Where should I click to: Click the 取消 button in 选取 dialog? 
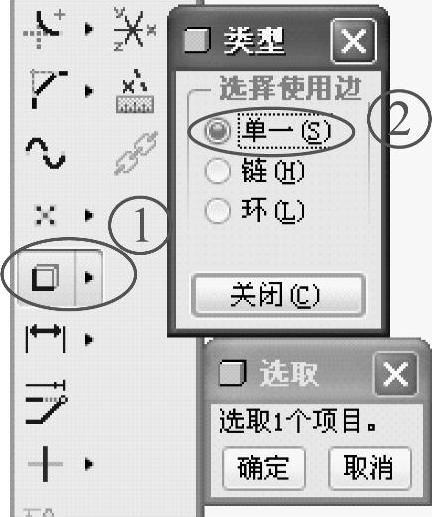[x=369, y=468]
